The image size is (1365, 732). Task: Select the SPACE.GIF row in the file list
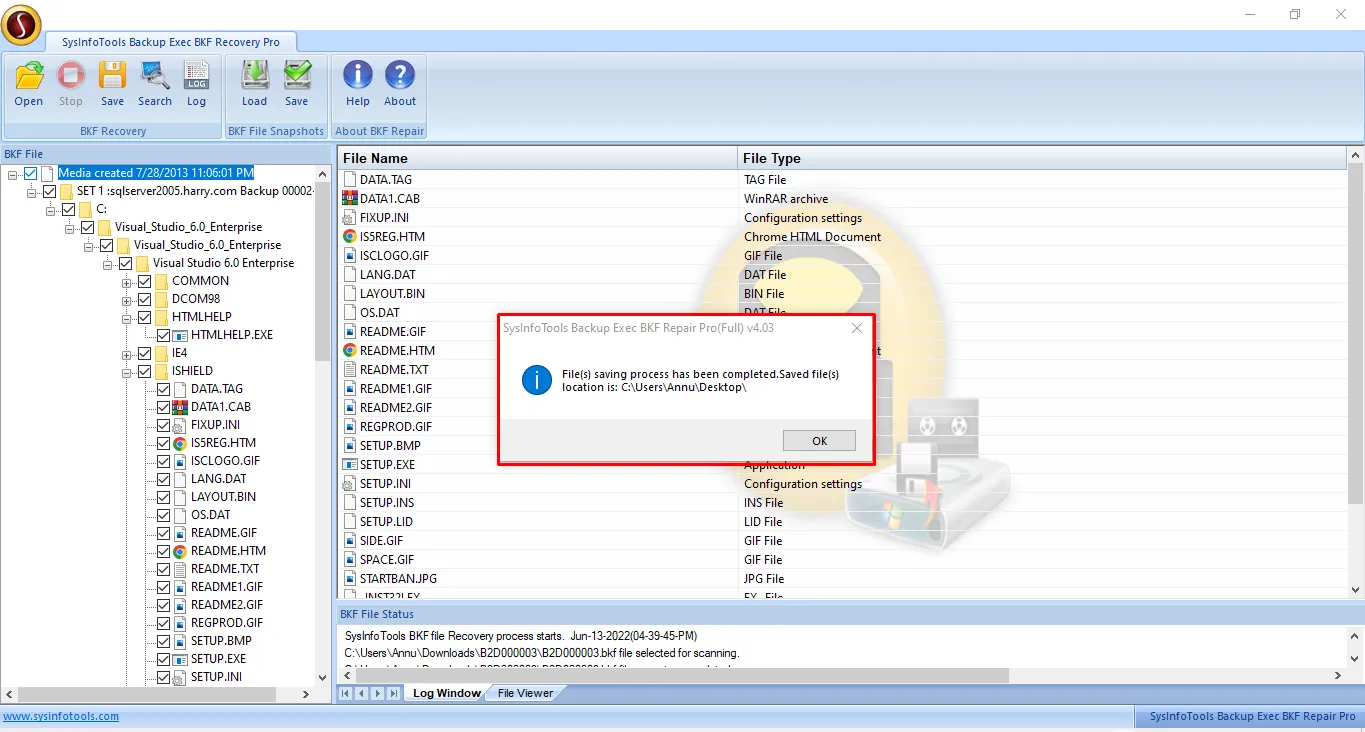(843, 560)
